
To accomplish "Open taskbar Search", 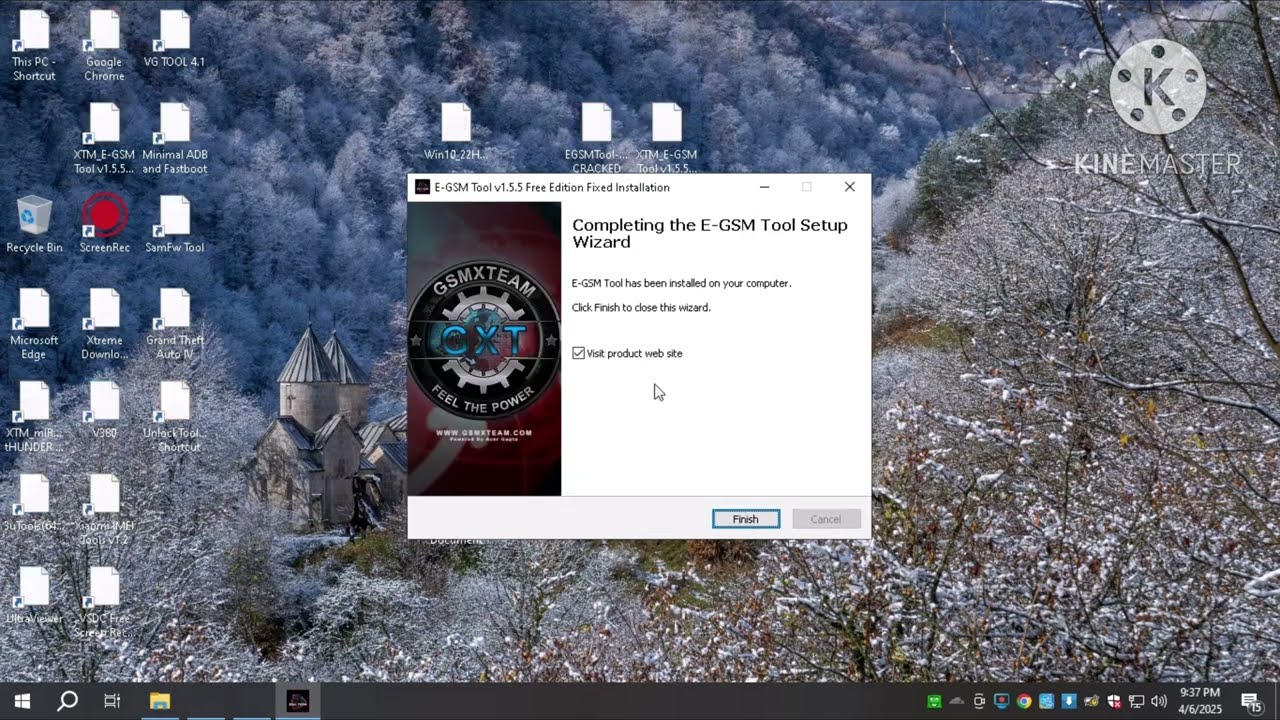I will pyautogui.click(x=67, y=701).
